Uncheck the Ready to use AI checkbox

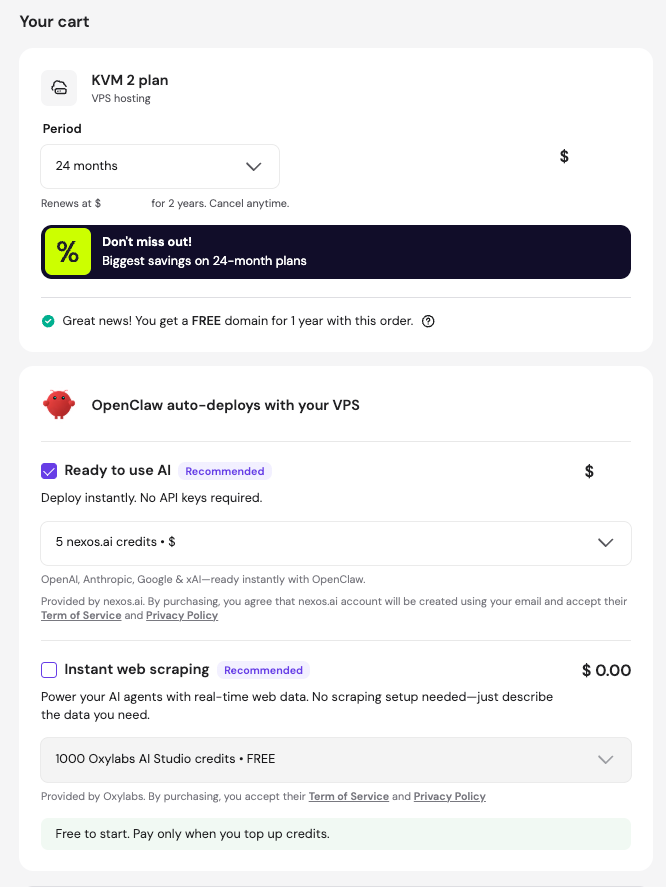pos(49,471)
